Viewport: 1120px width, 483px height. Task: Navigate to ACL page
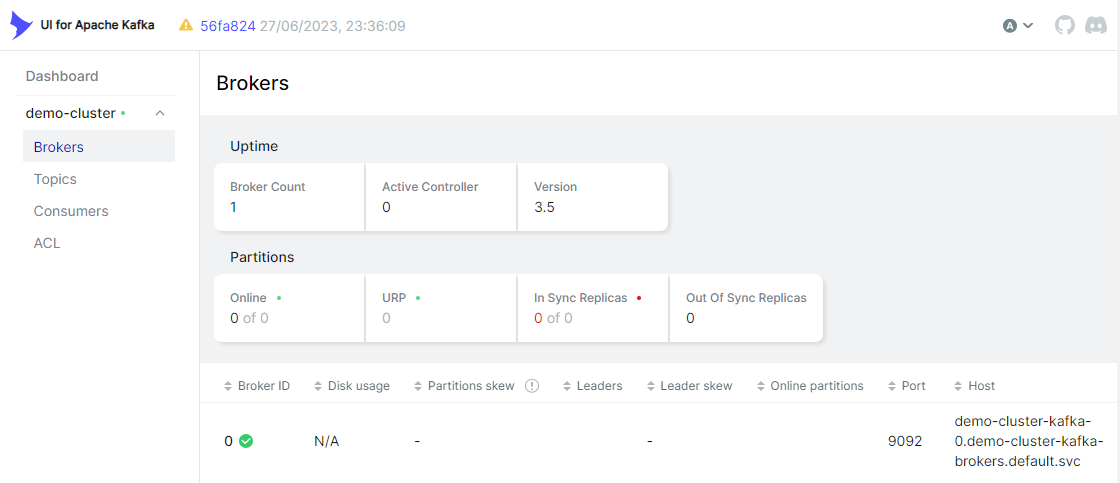point(47,243)
